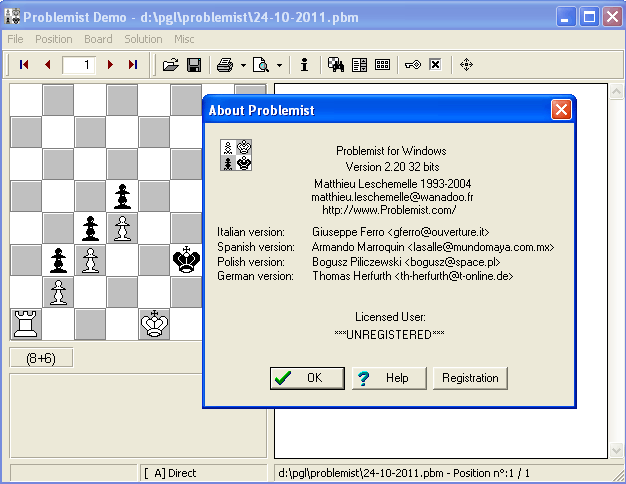Go to previous position arrow
The width and height of the screenshot is (626, 484).
[x=48, y=64]
